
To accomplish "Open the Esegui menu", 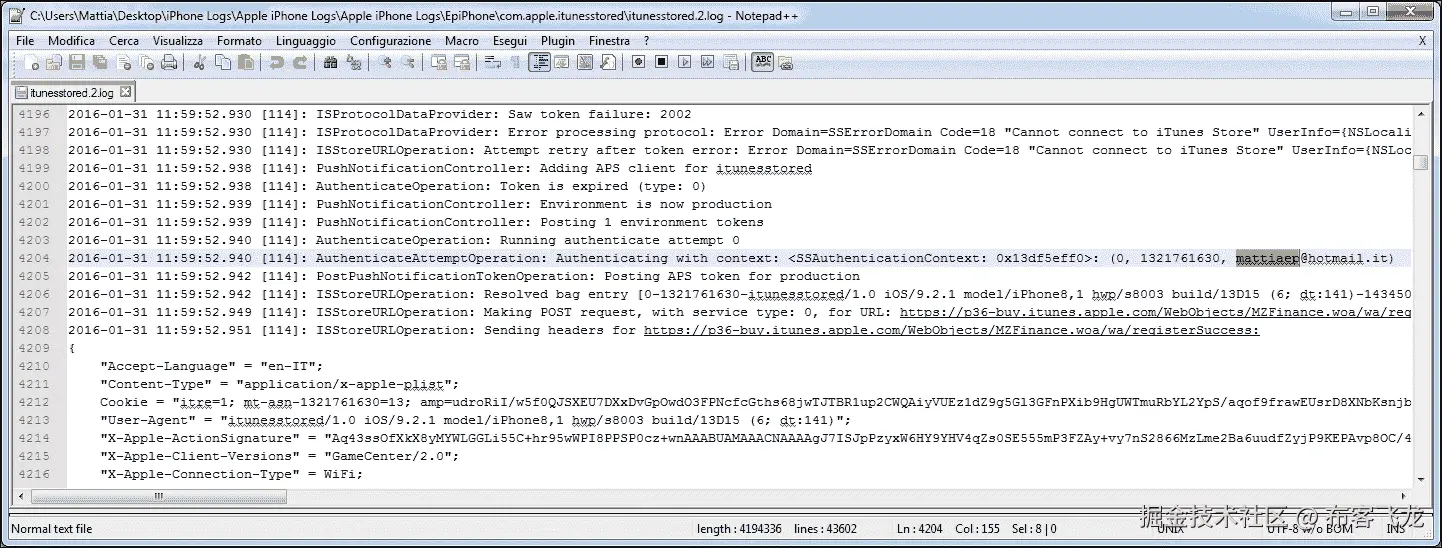I will (511, 41).
